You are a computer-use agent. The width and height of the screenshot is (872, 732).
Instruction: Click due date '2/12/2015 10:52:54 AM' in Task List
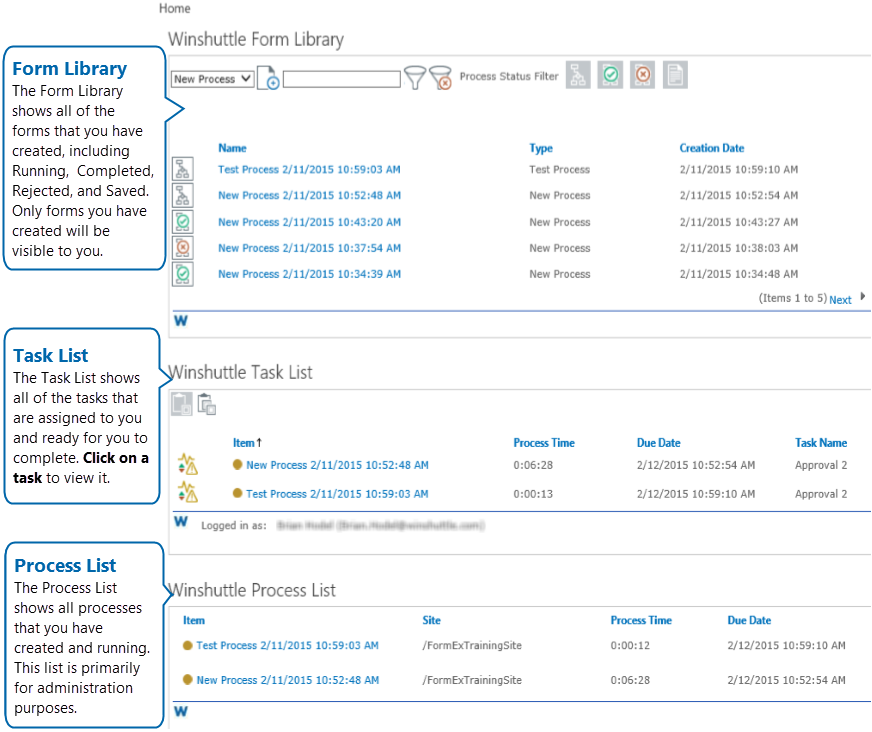(696, 465)
